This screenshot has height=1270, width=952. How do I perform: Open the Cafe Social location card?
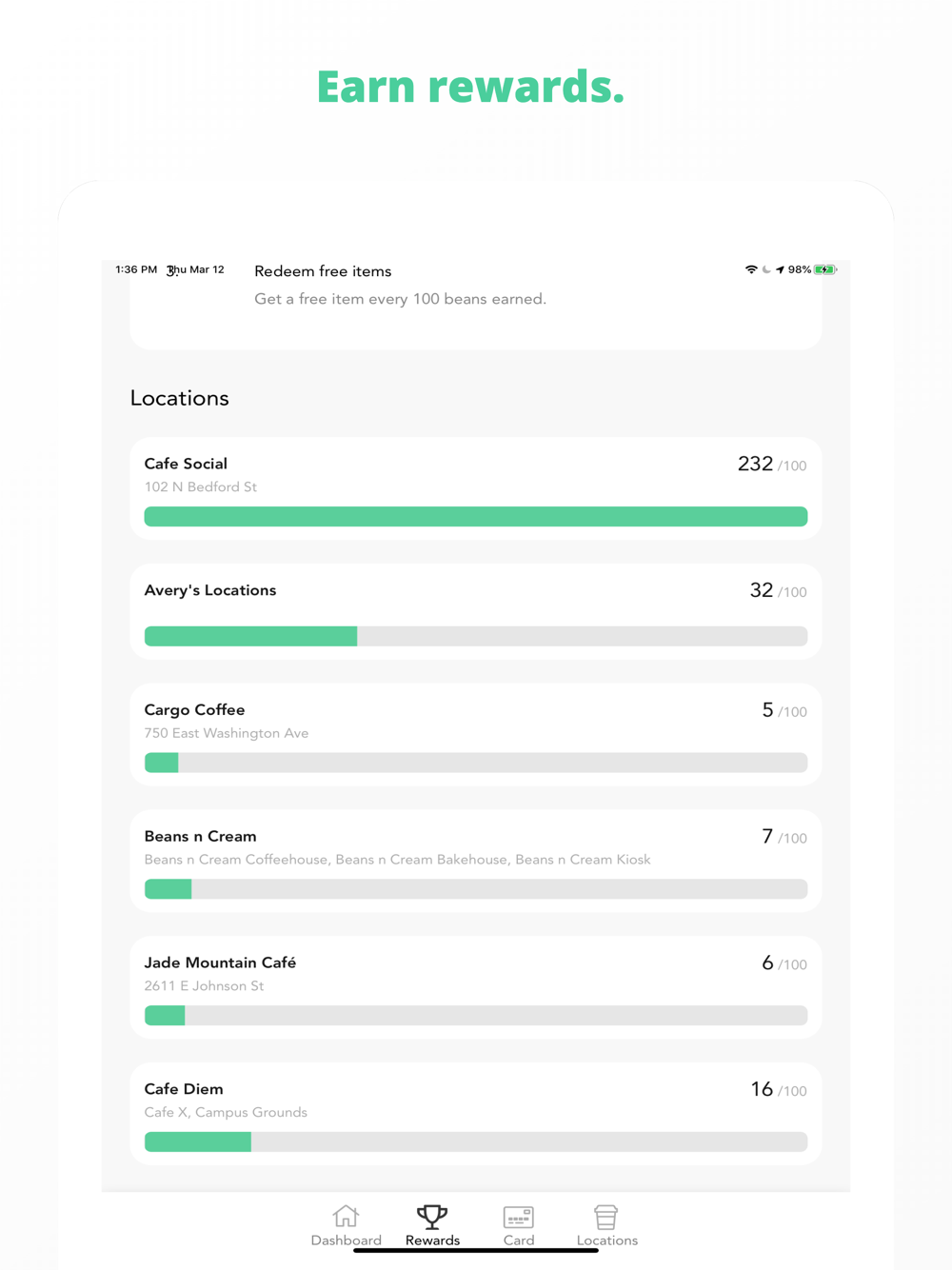475,488
